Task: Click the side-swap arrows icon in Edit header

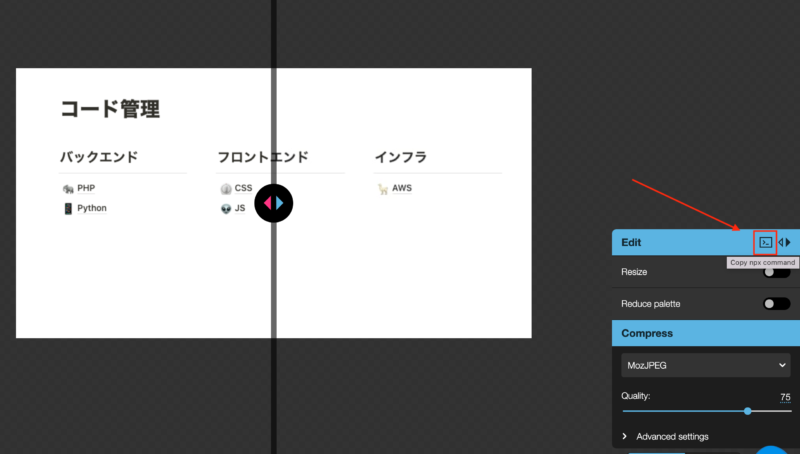Action: (784, 243)
